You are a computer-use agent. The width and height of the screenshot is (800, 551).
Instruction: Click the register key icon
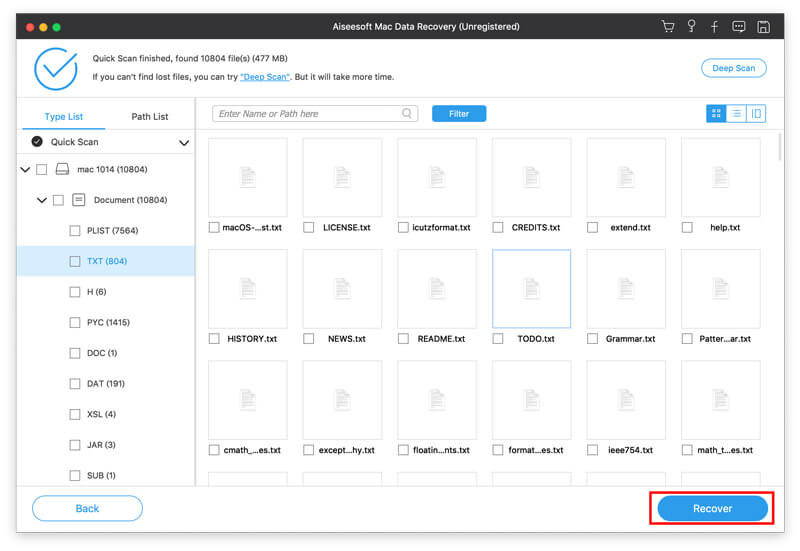pyautogui.click(x=691, y=26)
